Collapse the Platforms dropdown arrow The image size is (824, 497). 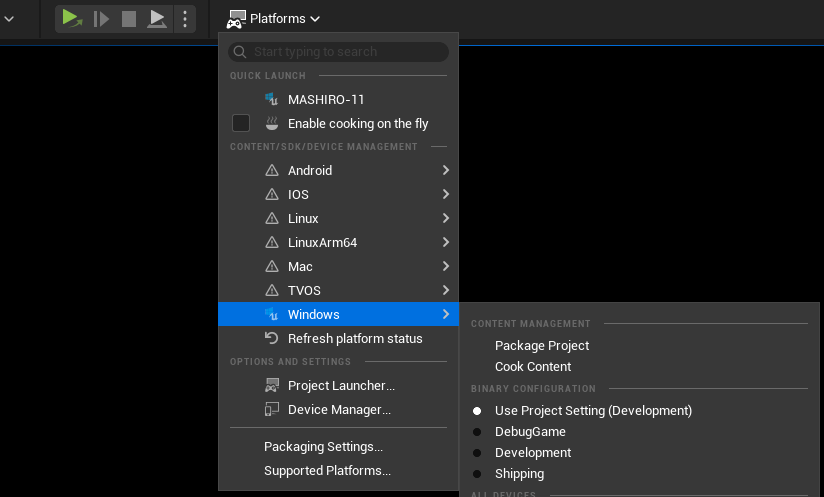tap(315, 19)
